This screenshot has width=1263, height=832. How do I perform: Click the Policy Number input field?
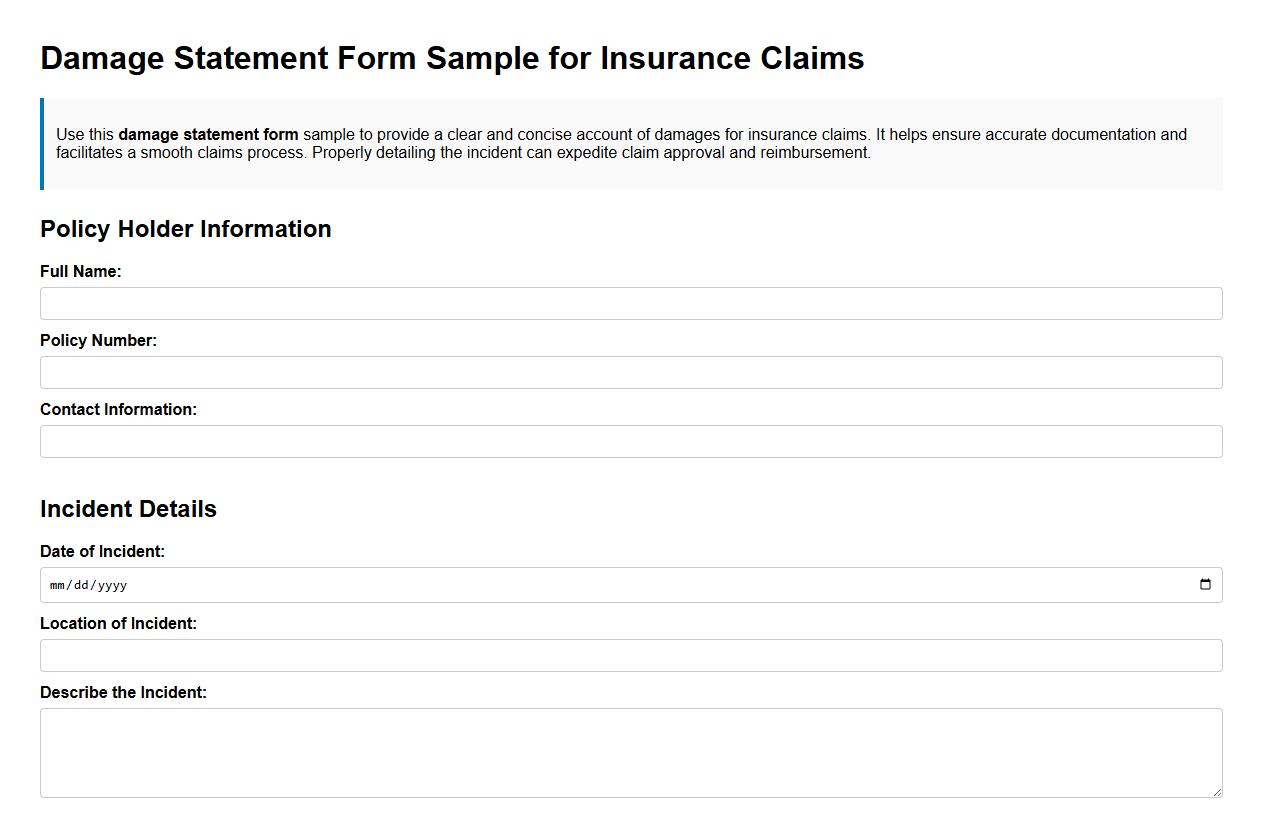(x=631, y=372)
